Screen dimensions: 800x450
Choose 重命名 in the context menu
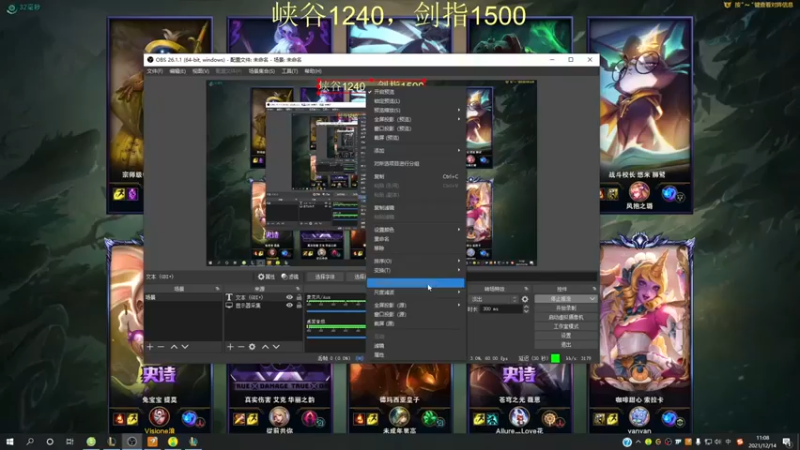point(415,239)
